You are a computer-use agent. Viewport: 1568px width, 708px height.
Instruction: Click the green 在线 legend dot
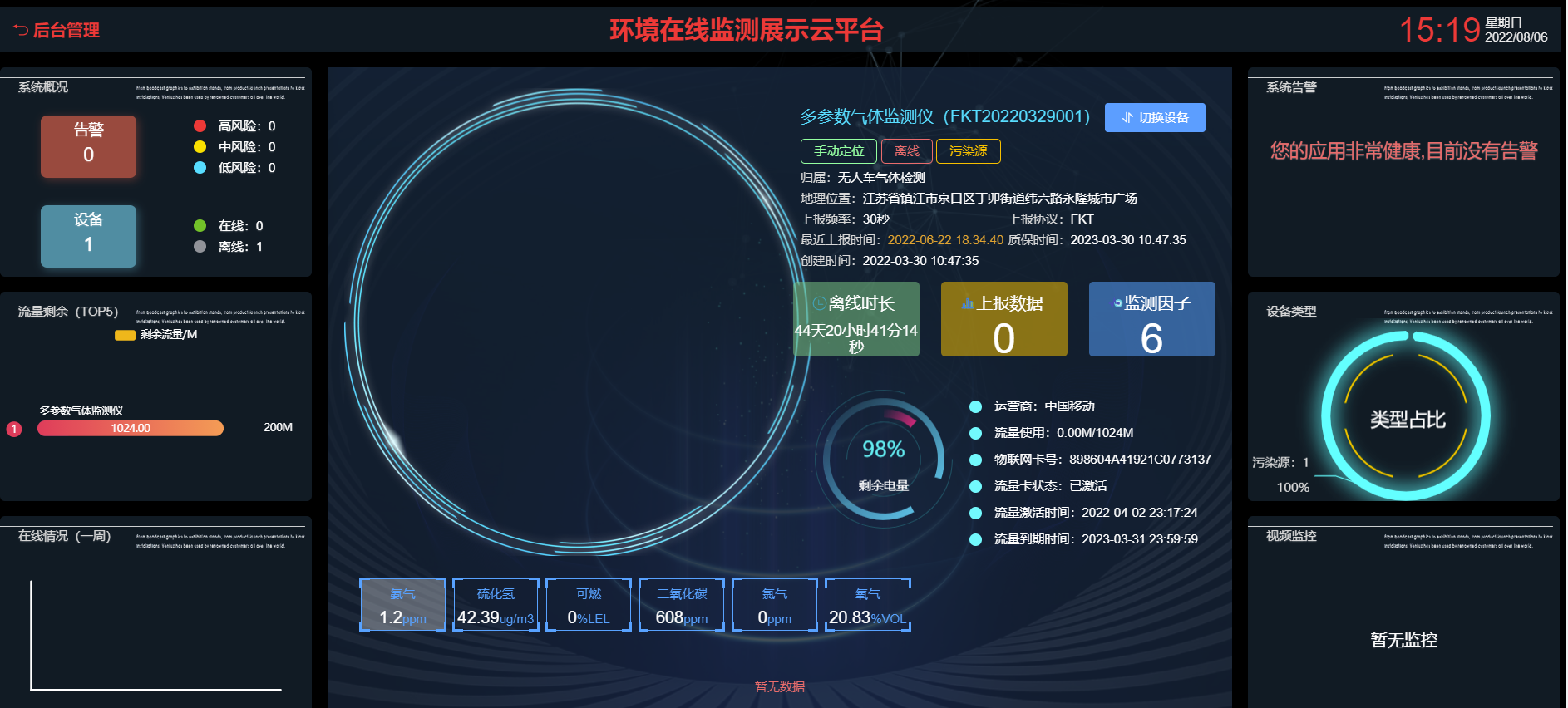[x=200, y=226]
